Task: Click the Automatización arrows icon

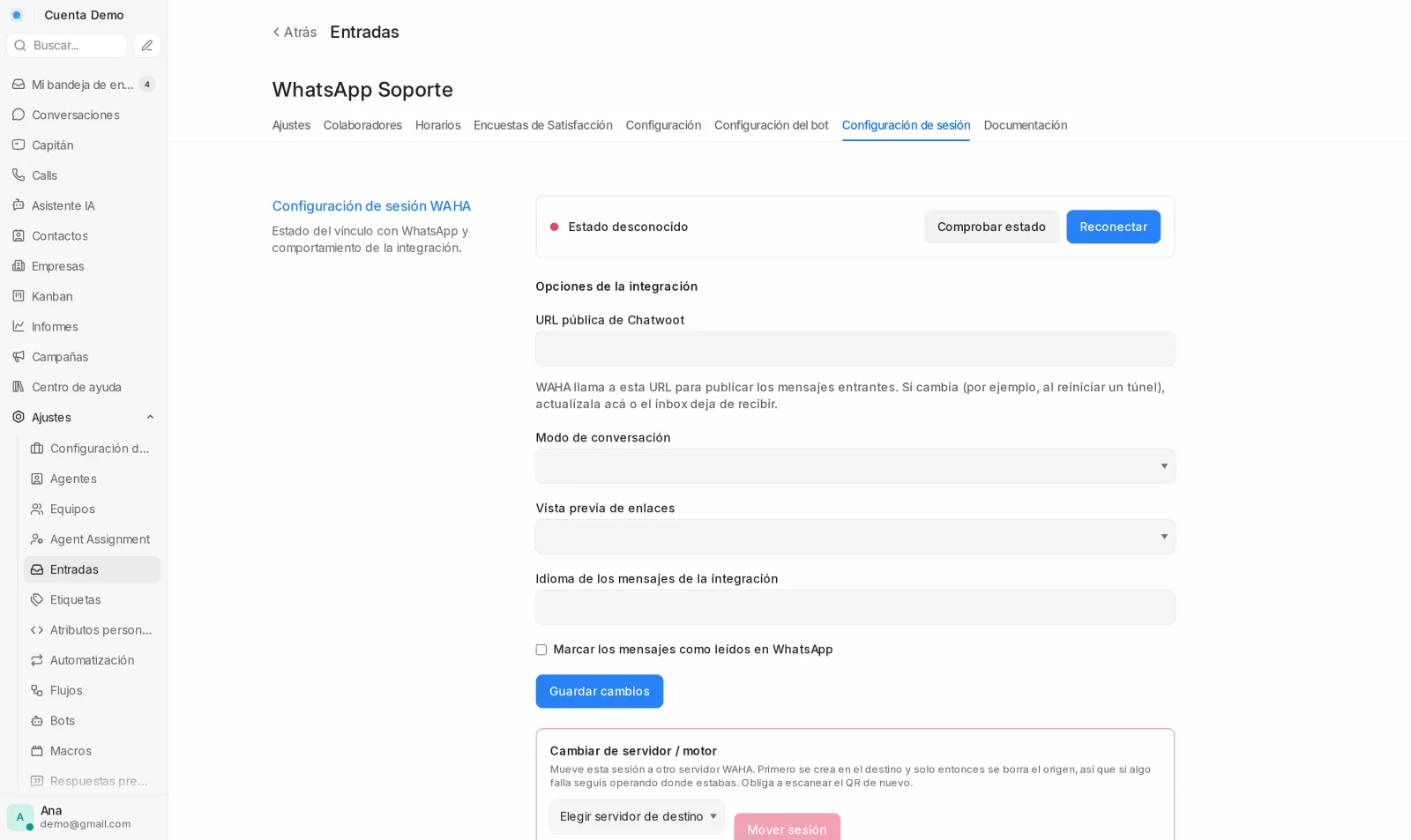Action: (37, 660)
